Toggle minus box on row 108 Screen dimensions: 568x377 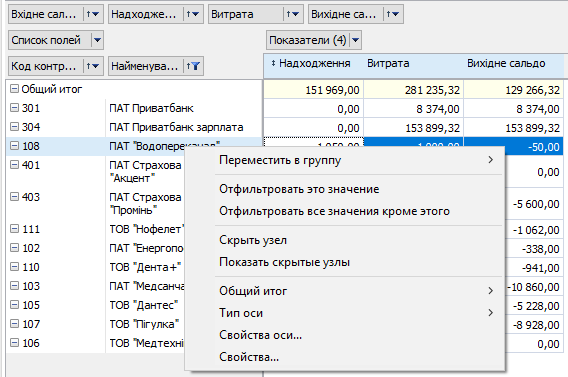click(14, 146)
